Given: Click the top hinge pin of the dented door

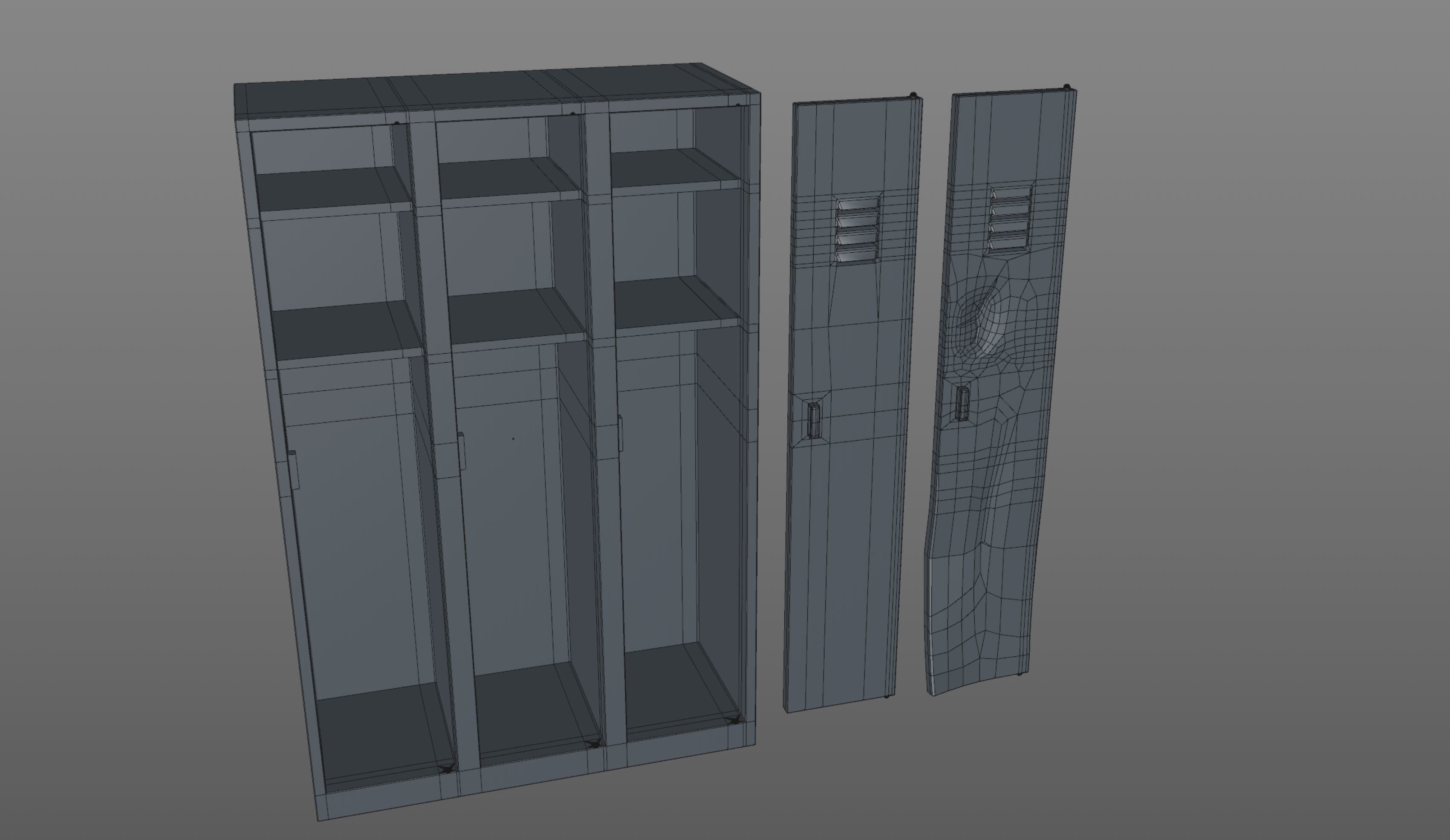Looking at the screenshot, I should tap(1066, 87).
